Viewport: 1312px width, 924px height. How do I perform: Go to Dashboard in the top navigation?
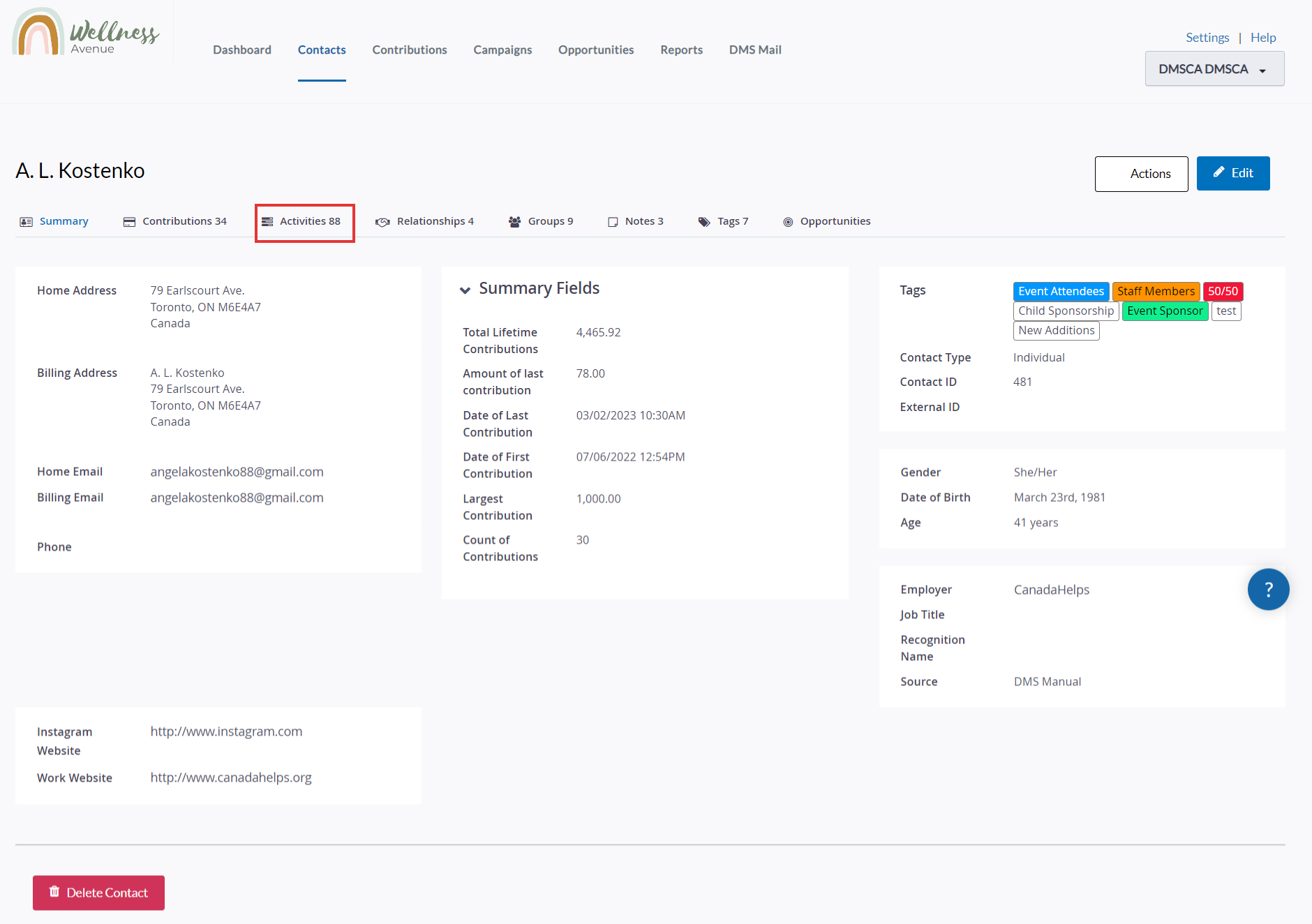242,50
